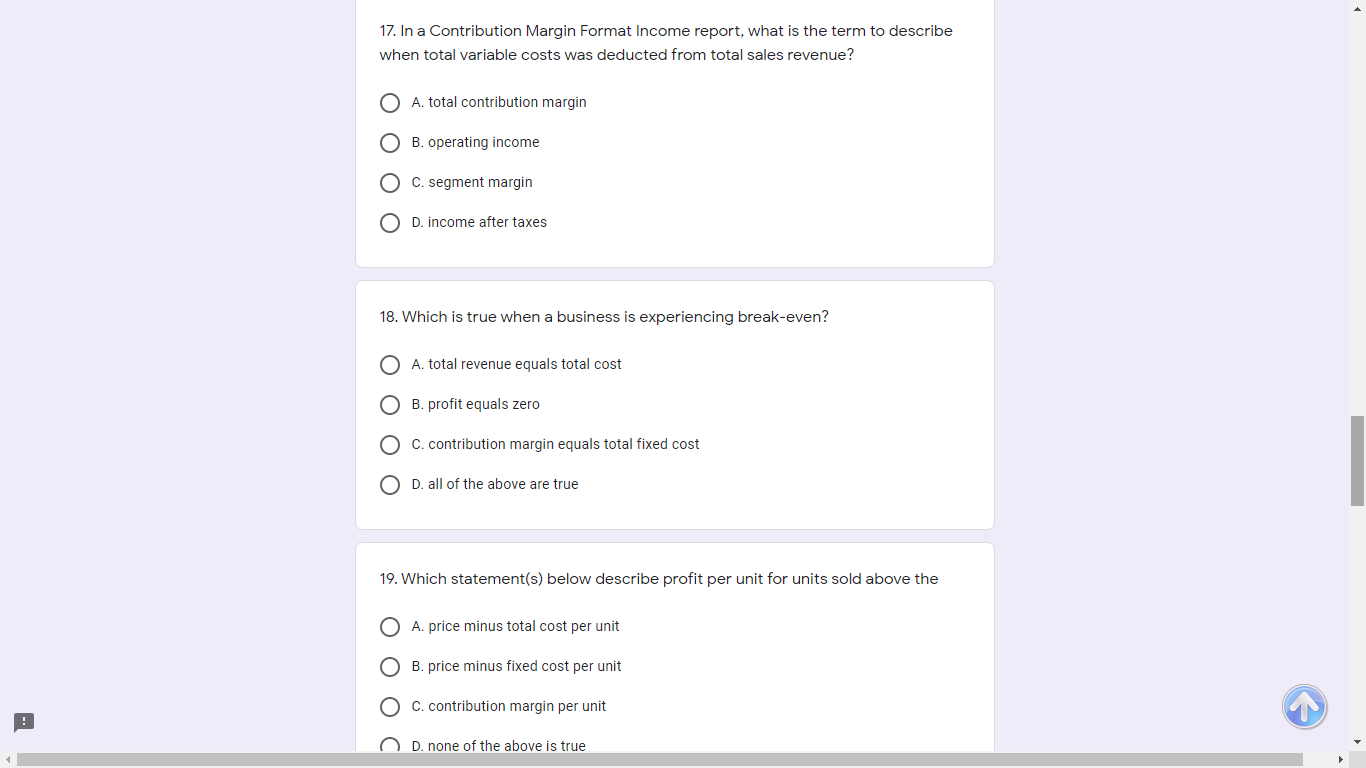This screenshot has height=768, width=1366.
Task: Select D. none of the above is true
Action: point(390,745)
